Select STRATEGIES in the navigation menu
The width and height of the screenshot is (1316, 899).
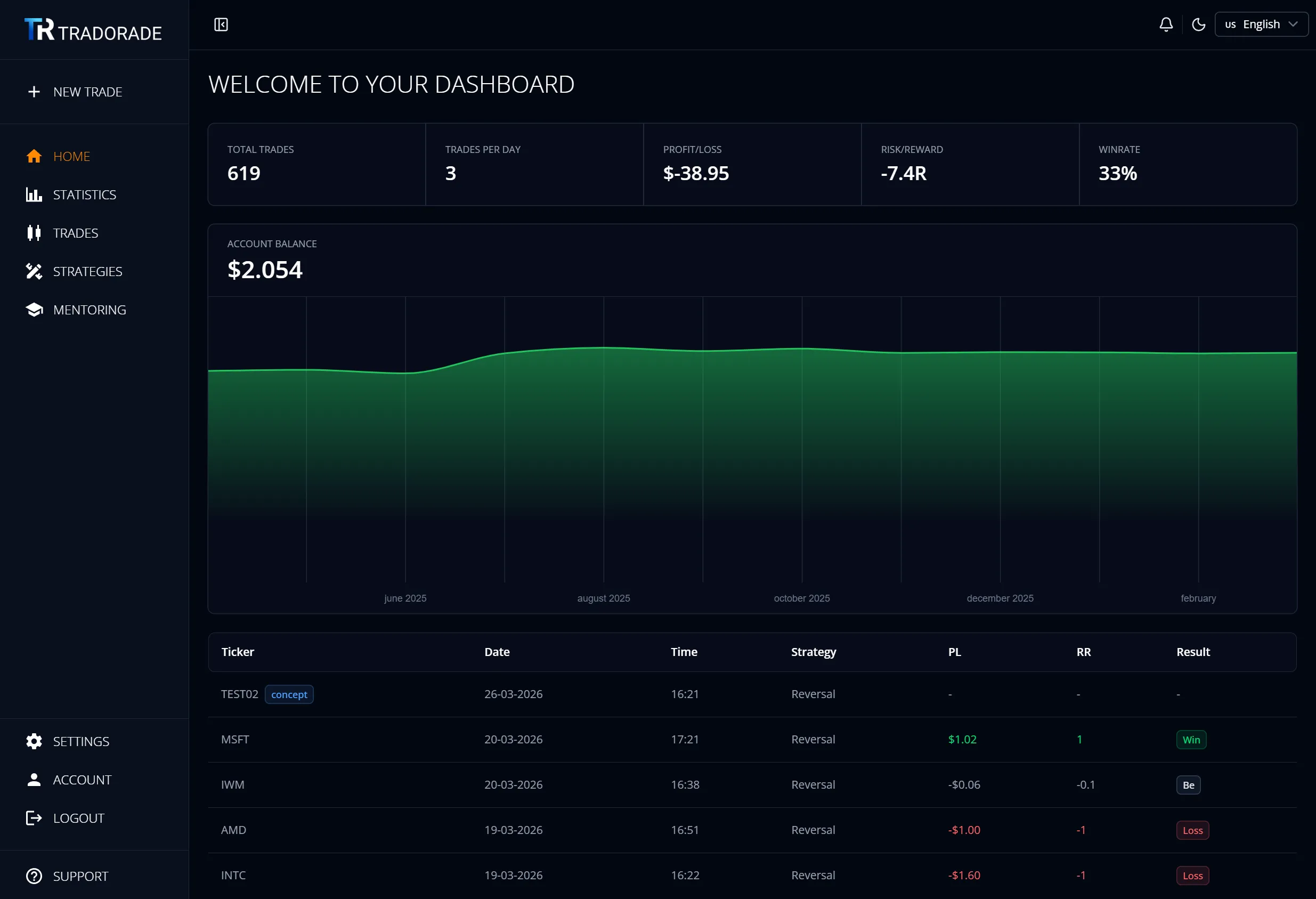click(x=88, y=271)
